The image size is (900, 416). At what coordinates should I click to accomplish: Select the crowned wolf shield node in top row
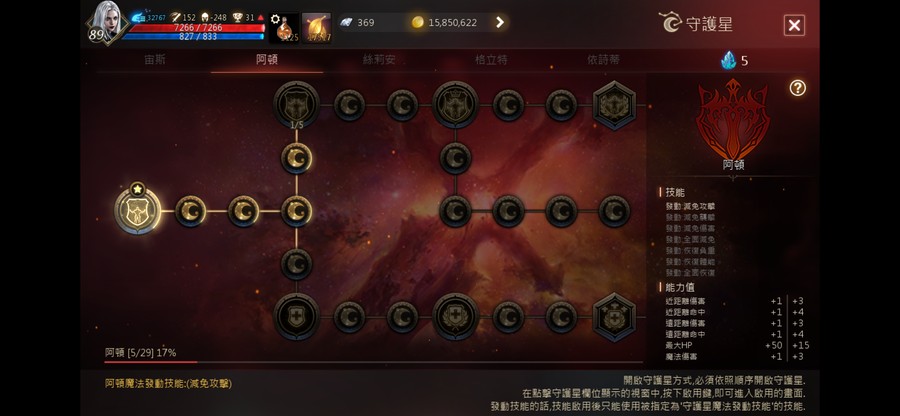(455, 104)
